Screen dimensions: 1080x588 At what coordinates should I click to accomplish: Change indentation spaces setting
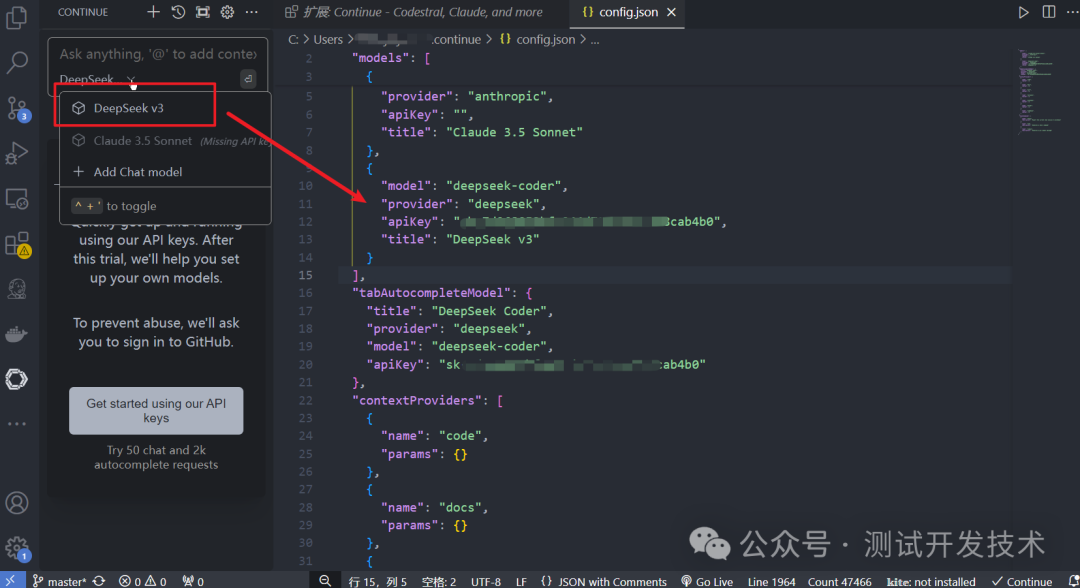coord(439,581)
